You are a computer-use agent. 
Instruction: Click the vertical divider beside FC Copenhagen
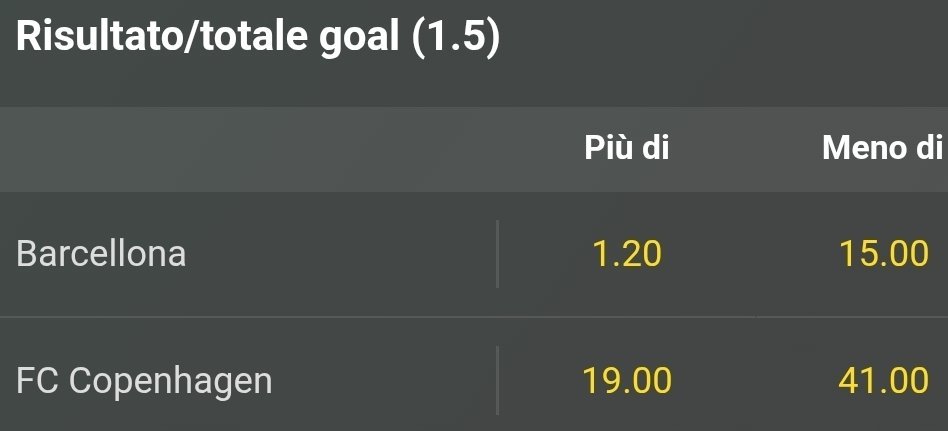(497, 380)
